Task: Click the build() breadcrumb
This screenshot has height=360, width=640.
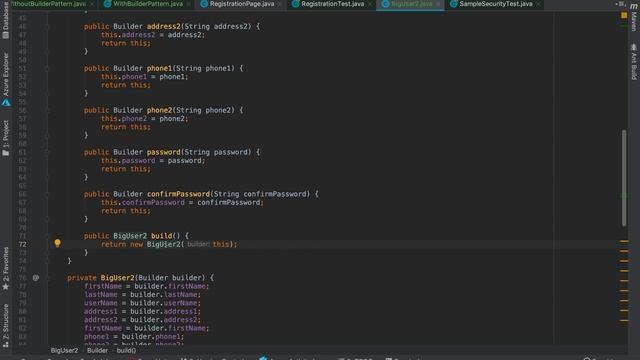Action: pos(126,350)
